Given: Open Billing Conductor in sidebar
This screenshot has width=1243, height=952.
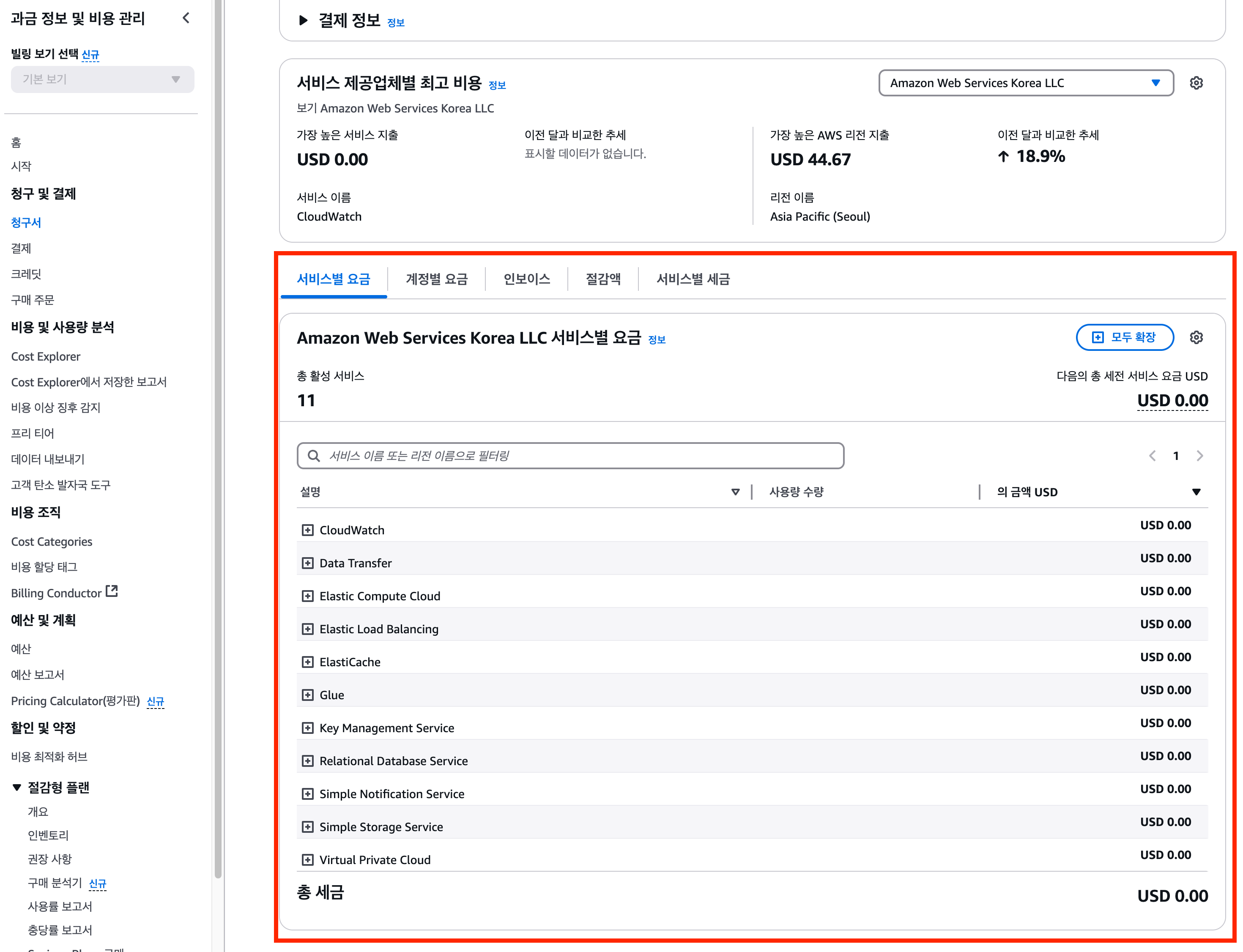Looking at the screenshot, I should [x=64, y=593].
